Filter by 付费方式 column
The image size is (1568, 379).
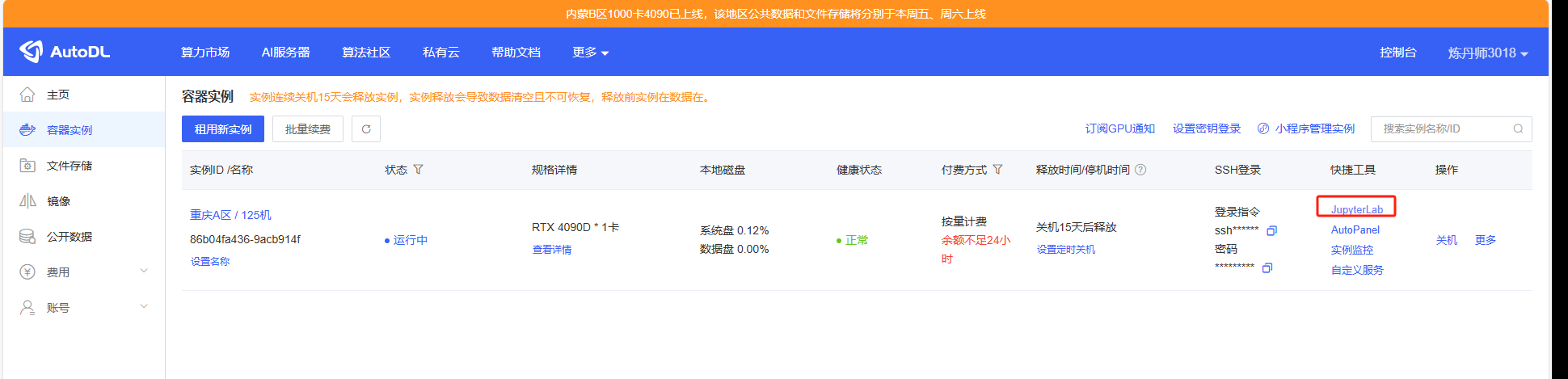click(x=997, y=170)
